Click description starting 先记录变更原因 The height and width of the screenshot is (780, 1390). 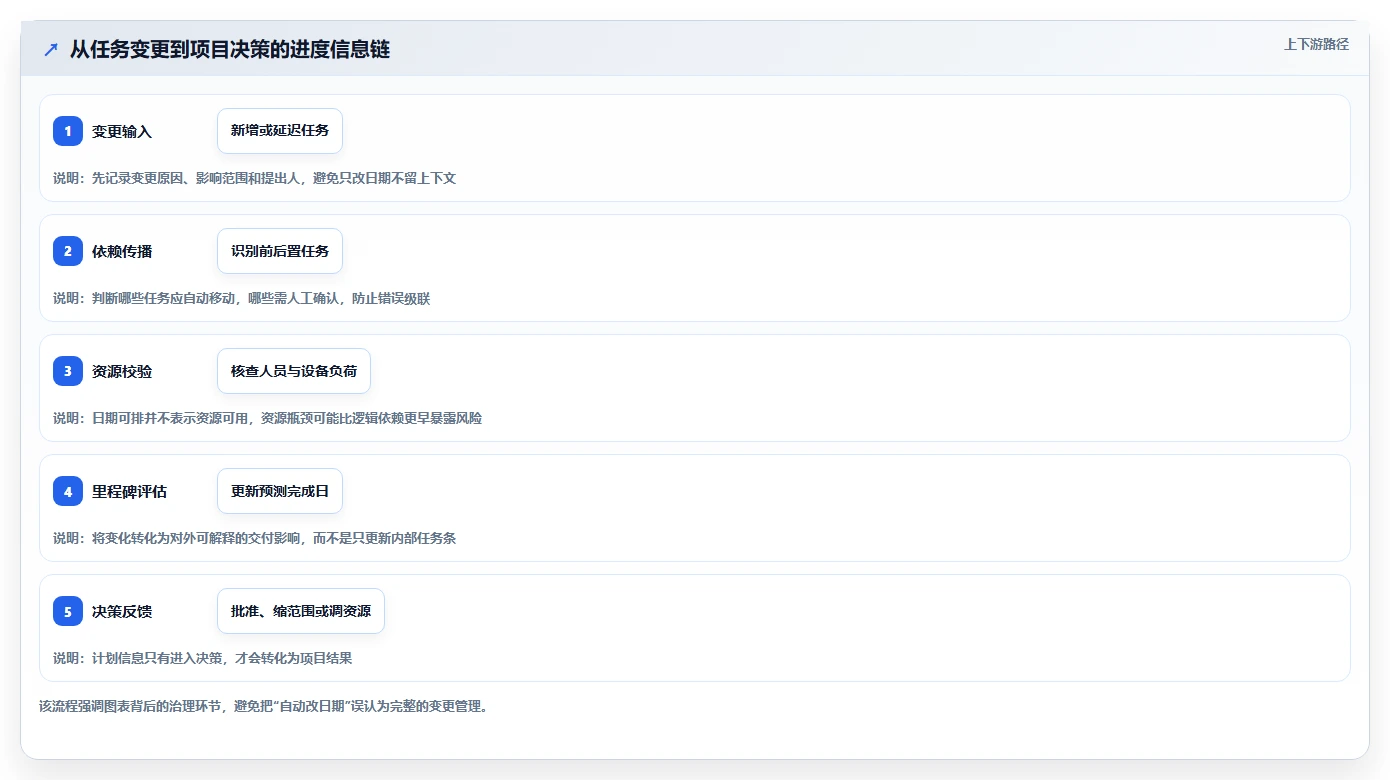254,178
